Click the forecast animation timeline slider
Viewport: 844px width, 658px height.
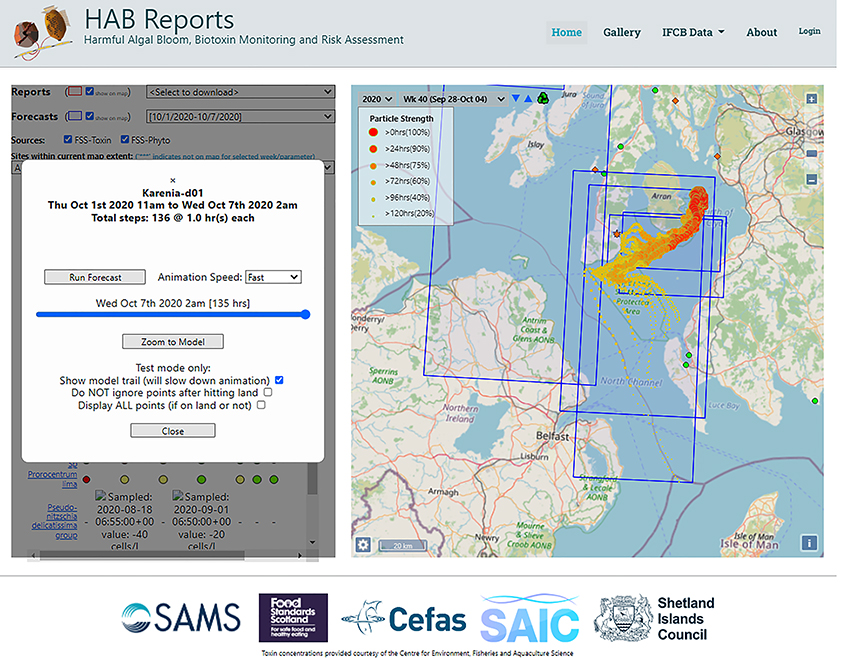coord(172,315)
